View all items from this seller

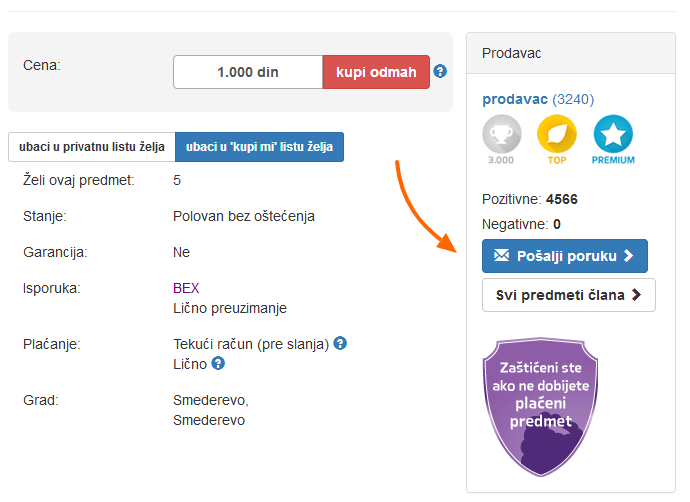tap(569, 295)
